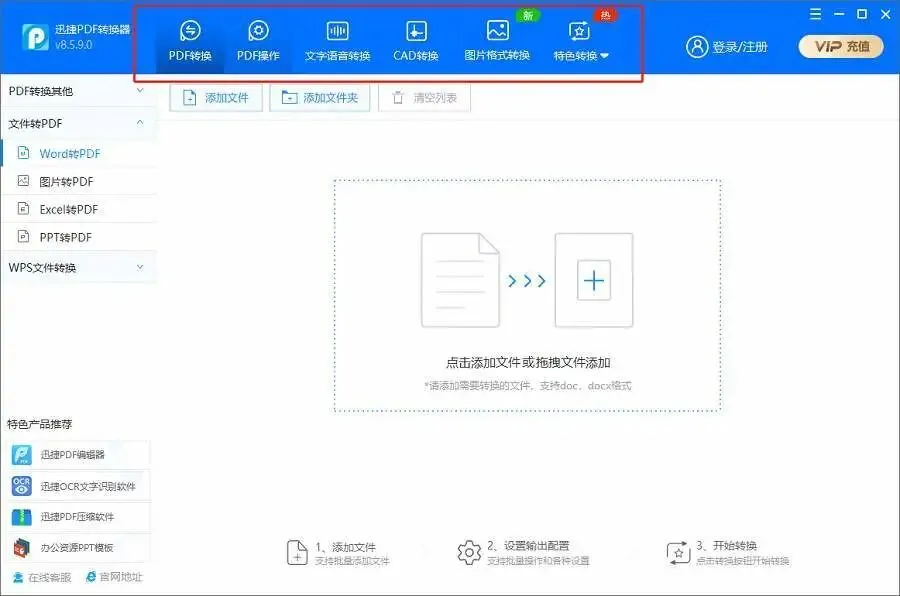Click the 添加文件 button

point(216,98)
